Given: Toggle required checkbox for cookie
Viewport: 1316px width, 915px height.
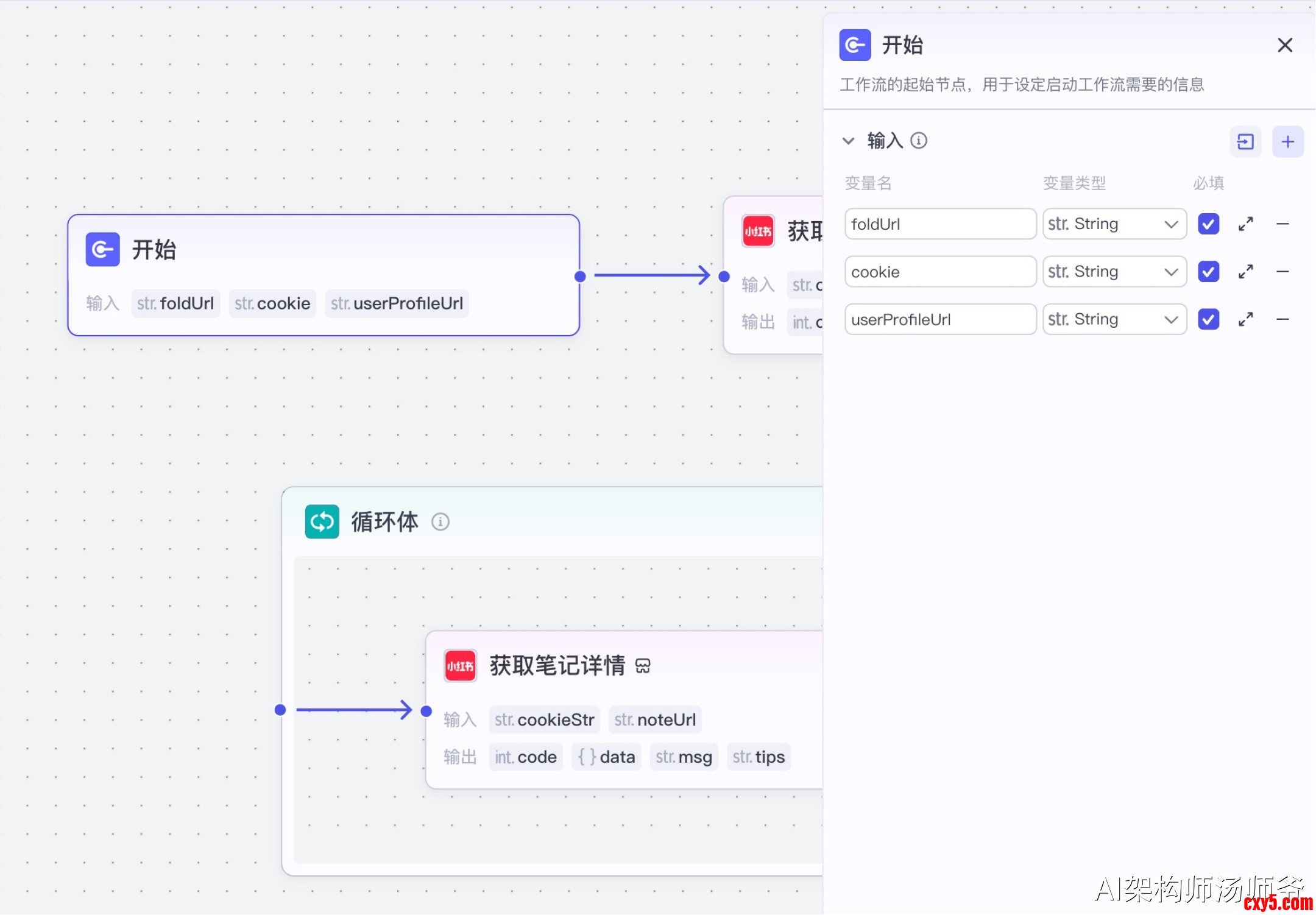Looking at the screenshot, I should (1208, 272).
